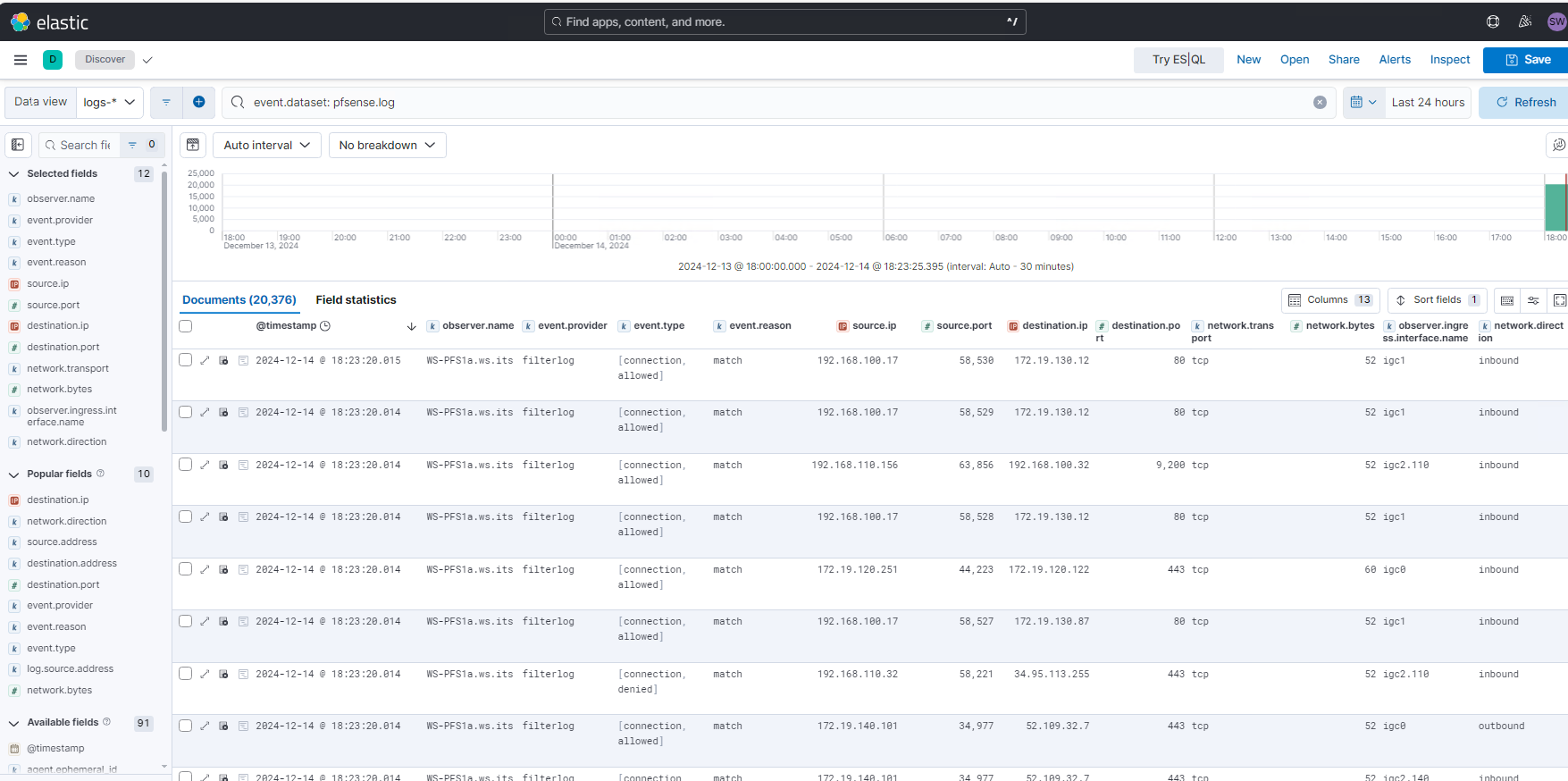1568x781 pixels.
Task: Check the outbound igc0 row
Action: pyautogui.click(x=186, y=726)
